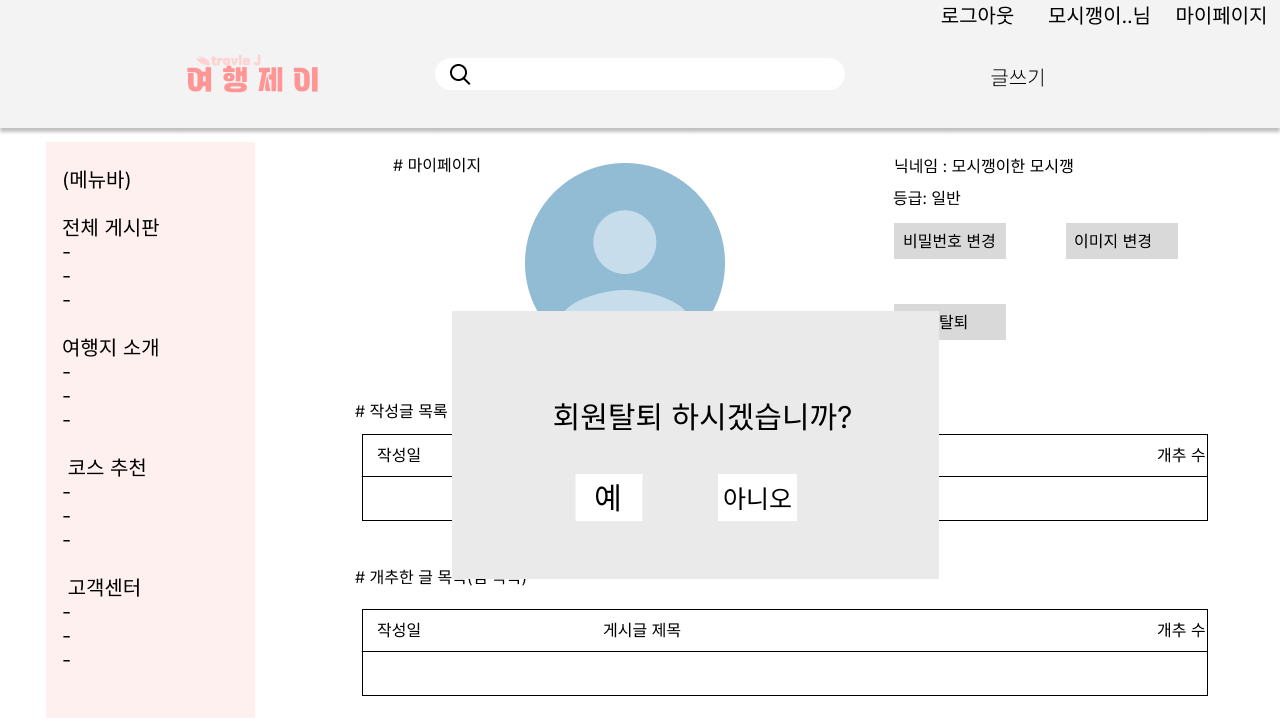Cancel deletion by clicking 아니오

(x=757, y=497)
